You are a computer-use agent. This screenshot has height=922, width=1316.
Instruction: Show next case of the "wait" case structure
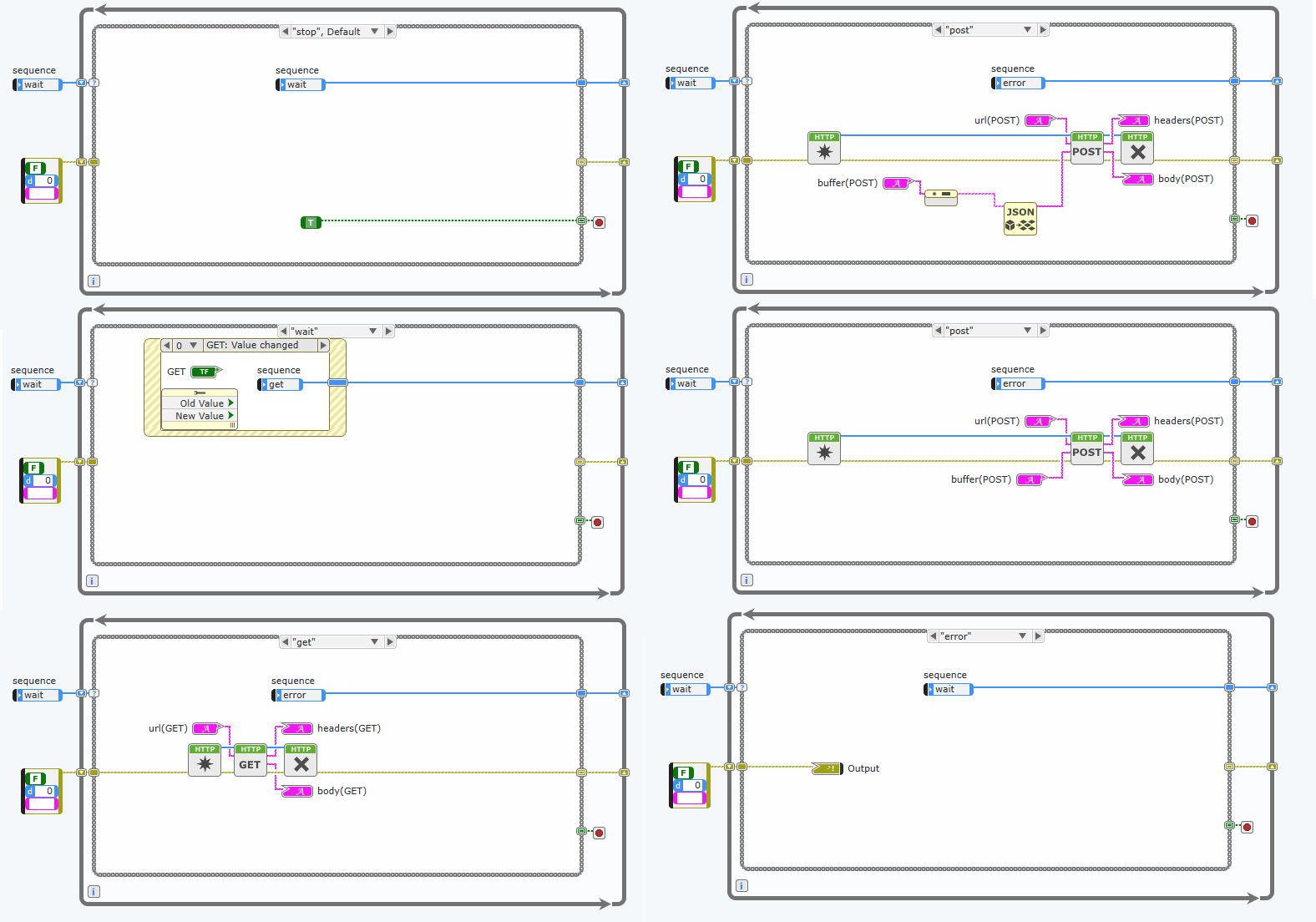(x=388, y=332)
